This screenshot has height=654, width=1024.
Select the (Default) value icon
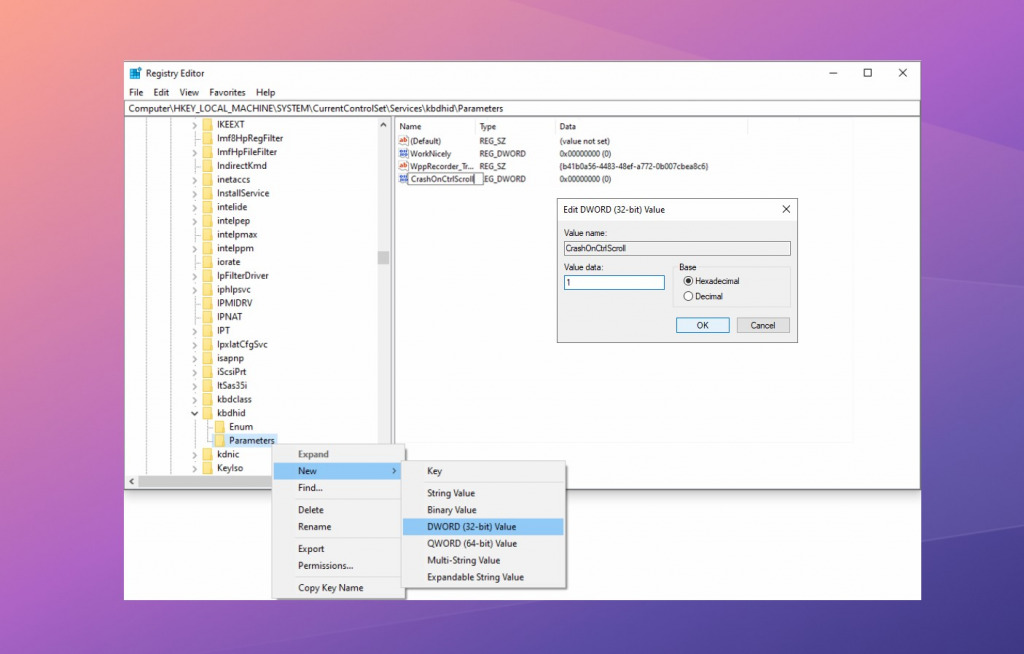(x=404, y=140)
